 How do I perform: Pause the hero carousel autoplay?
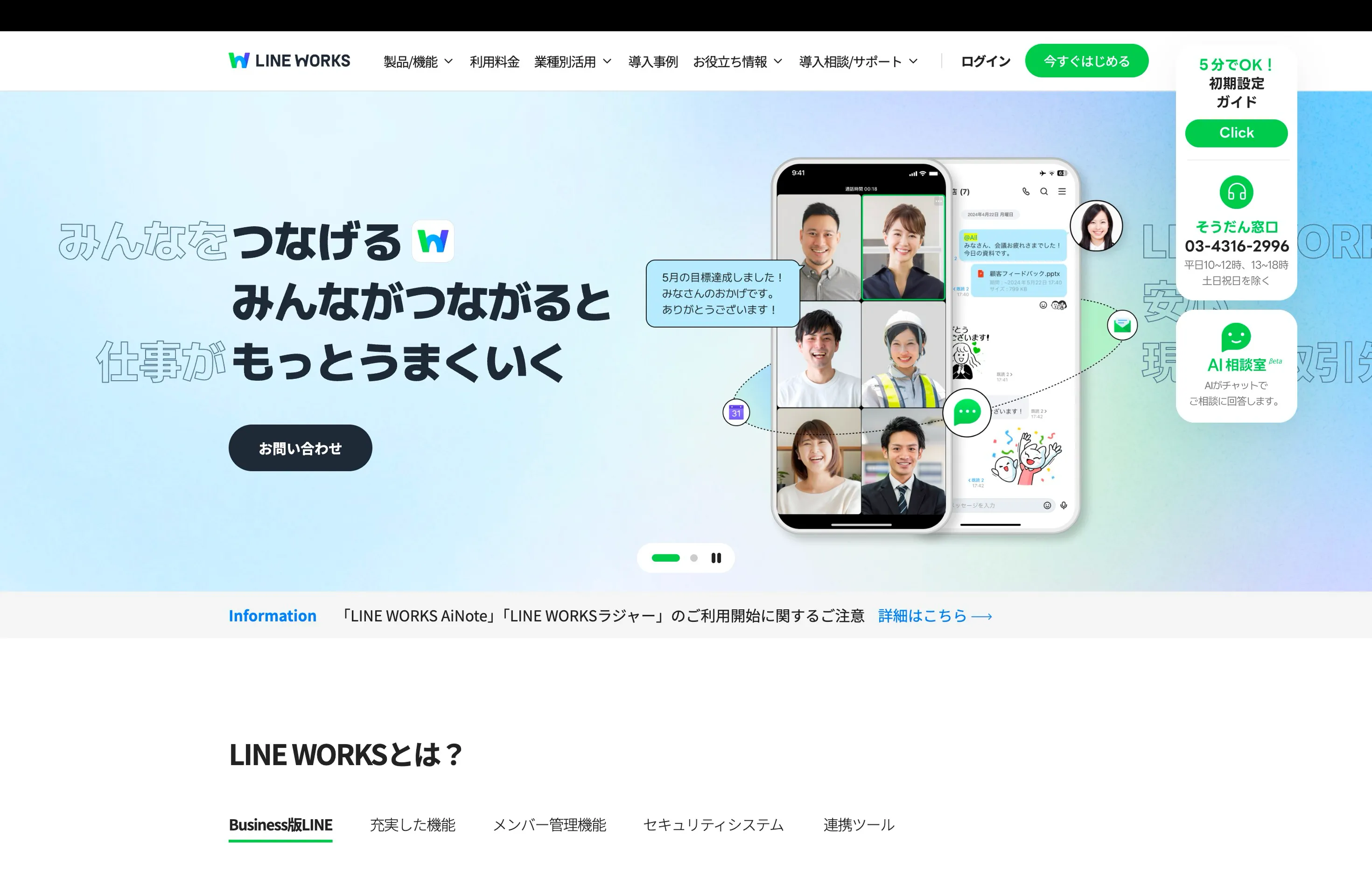pos(716,558)
